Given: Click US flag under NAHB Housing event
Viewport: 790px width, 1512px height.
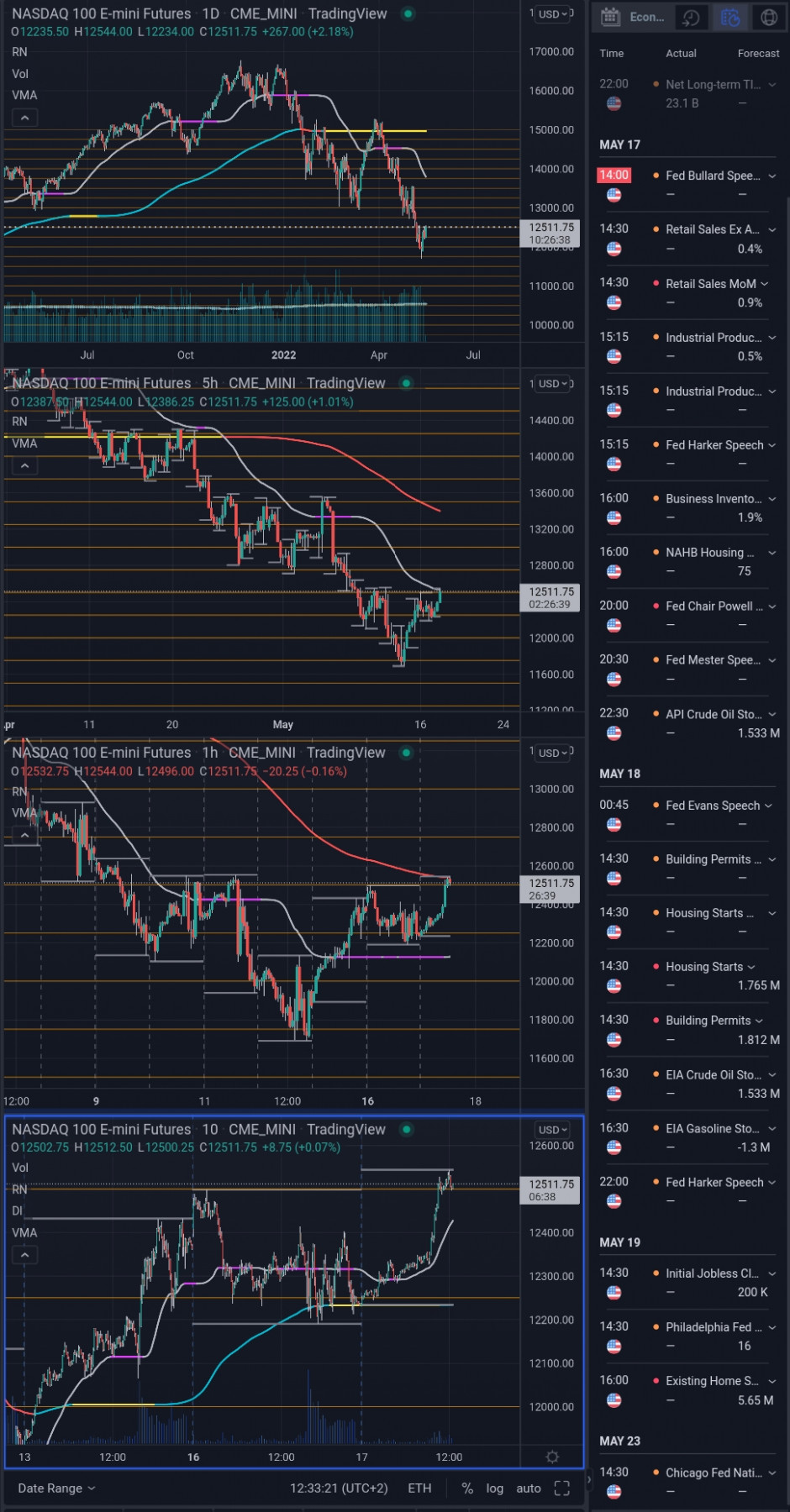Looking at the screenshot, I should tap(614, 571).
